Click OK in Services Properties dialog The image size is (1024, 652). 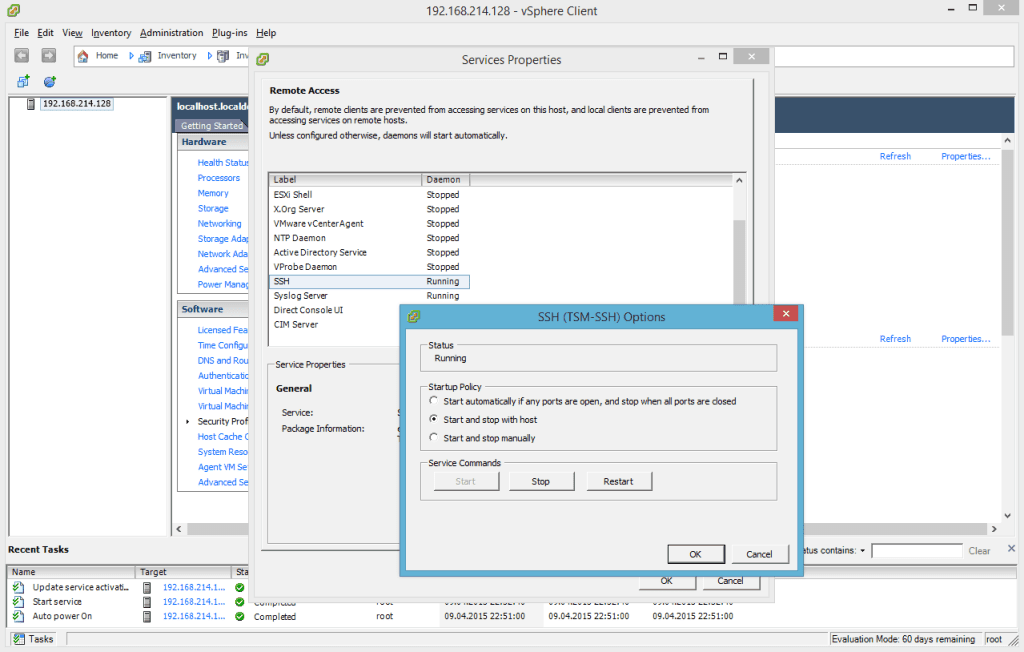(666, 581)
